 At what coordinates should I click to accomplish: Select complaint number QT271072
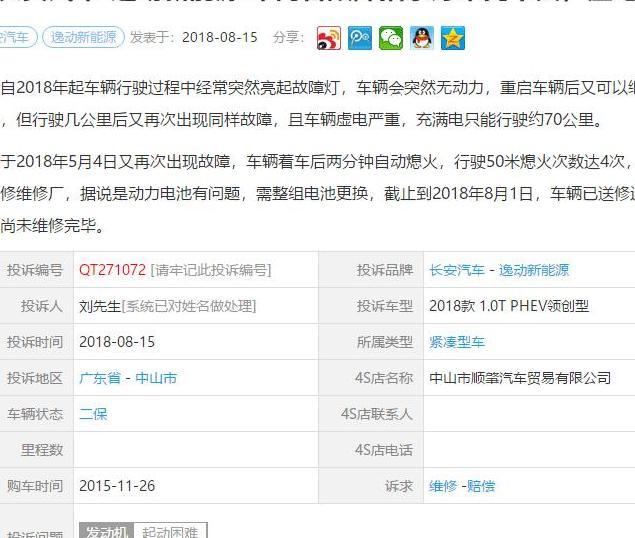pyautogui.click(x=112, y=270)
